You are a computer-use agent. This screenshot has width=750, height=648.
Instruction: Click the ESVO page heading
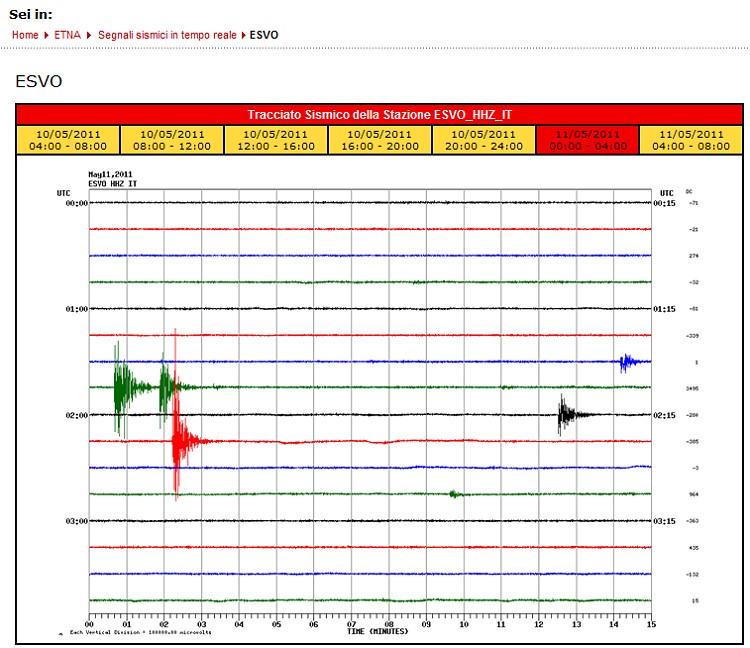point(39,81)
